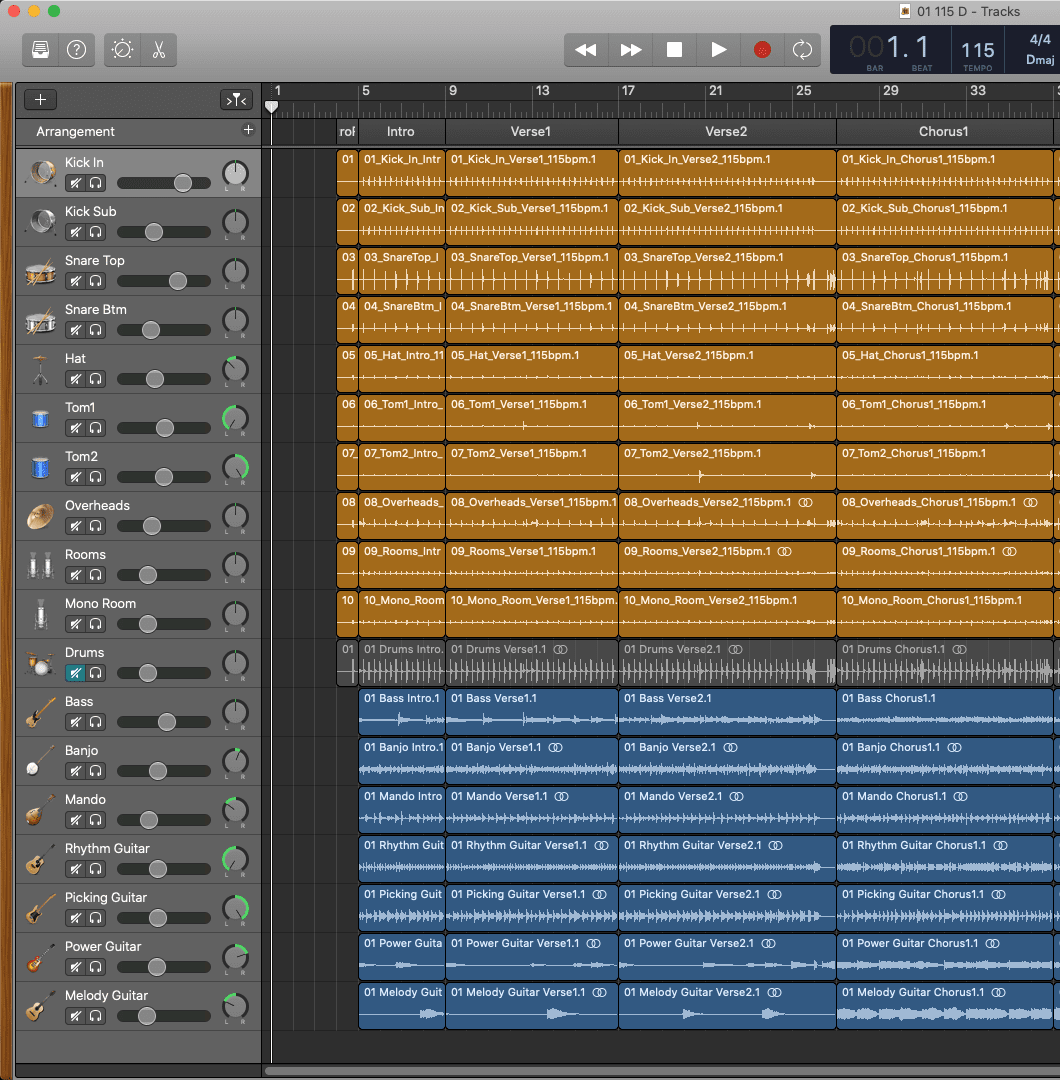Select the Chorus1 arrangement marker
The height and width of the screenshot is (1080, 1060).
943,131
